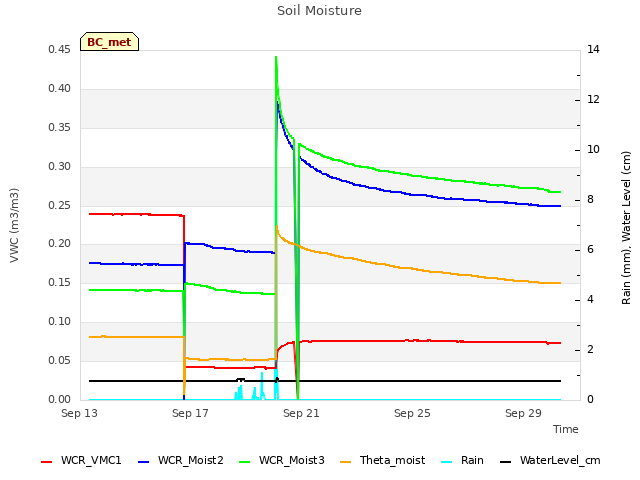This screenshot has width=640, height=480.
Task: Click the 12 right axis value
Action: [x=593, y=100]
